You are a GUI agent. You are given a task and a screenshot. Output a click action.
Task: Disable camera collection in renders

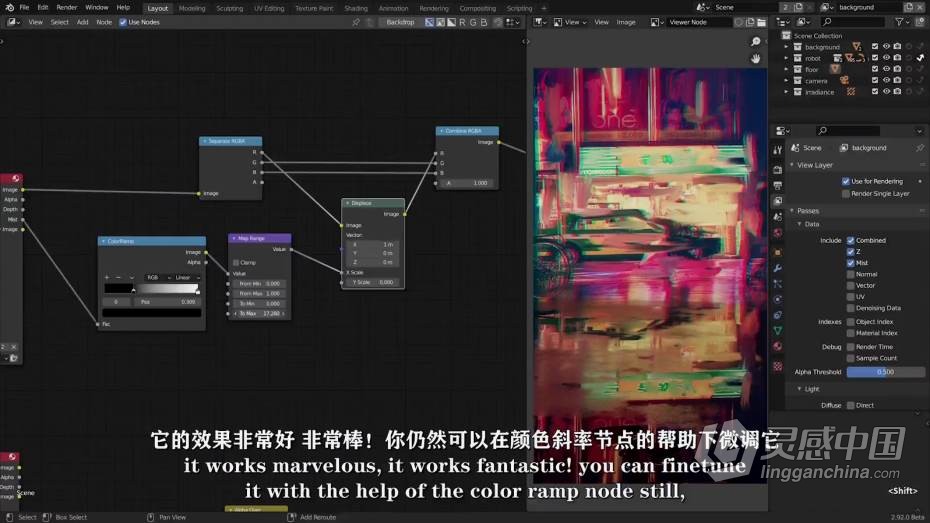(x=897, y=80)
